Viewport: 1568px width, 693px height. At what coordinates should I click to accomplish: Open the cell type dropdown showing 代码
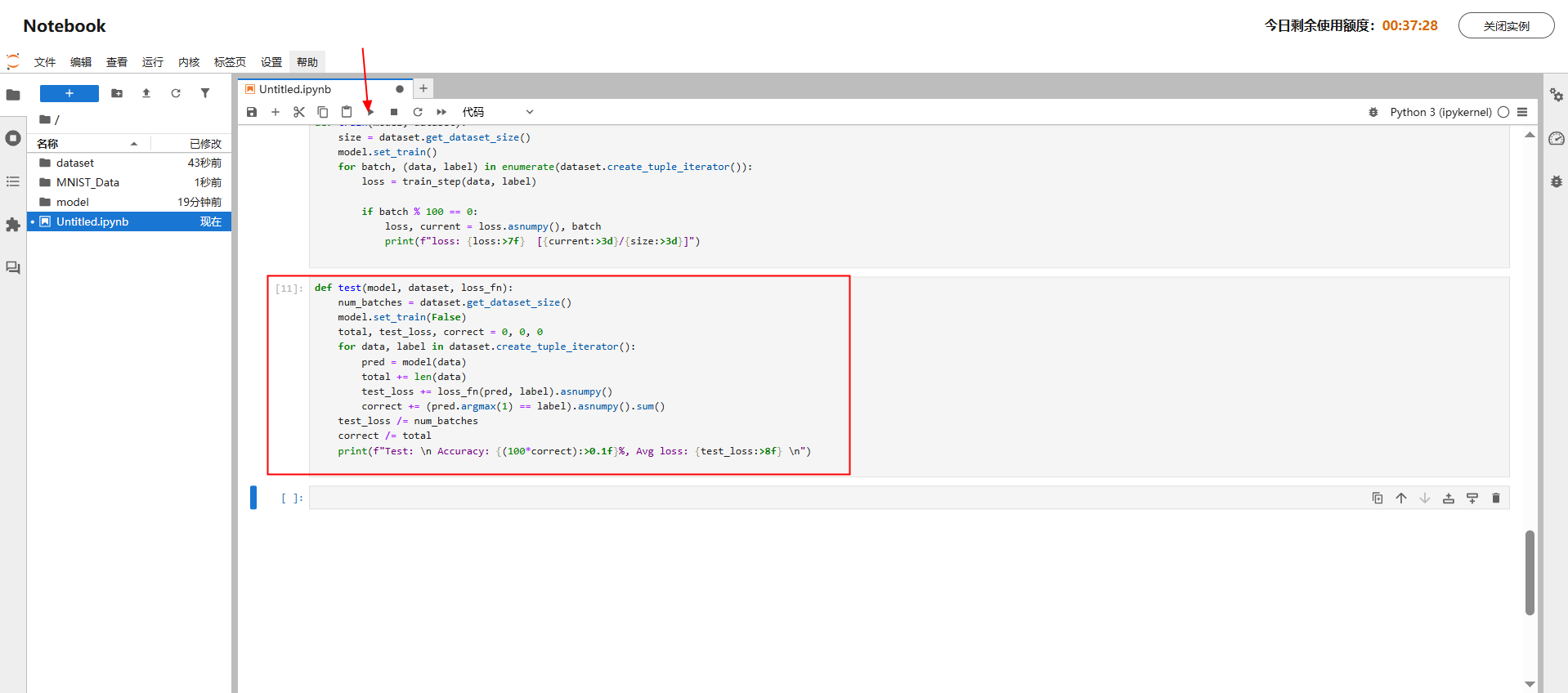[x=497, y=112]
